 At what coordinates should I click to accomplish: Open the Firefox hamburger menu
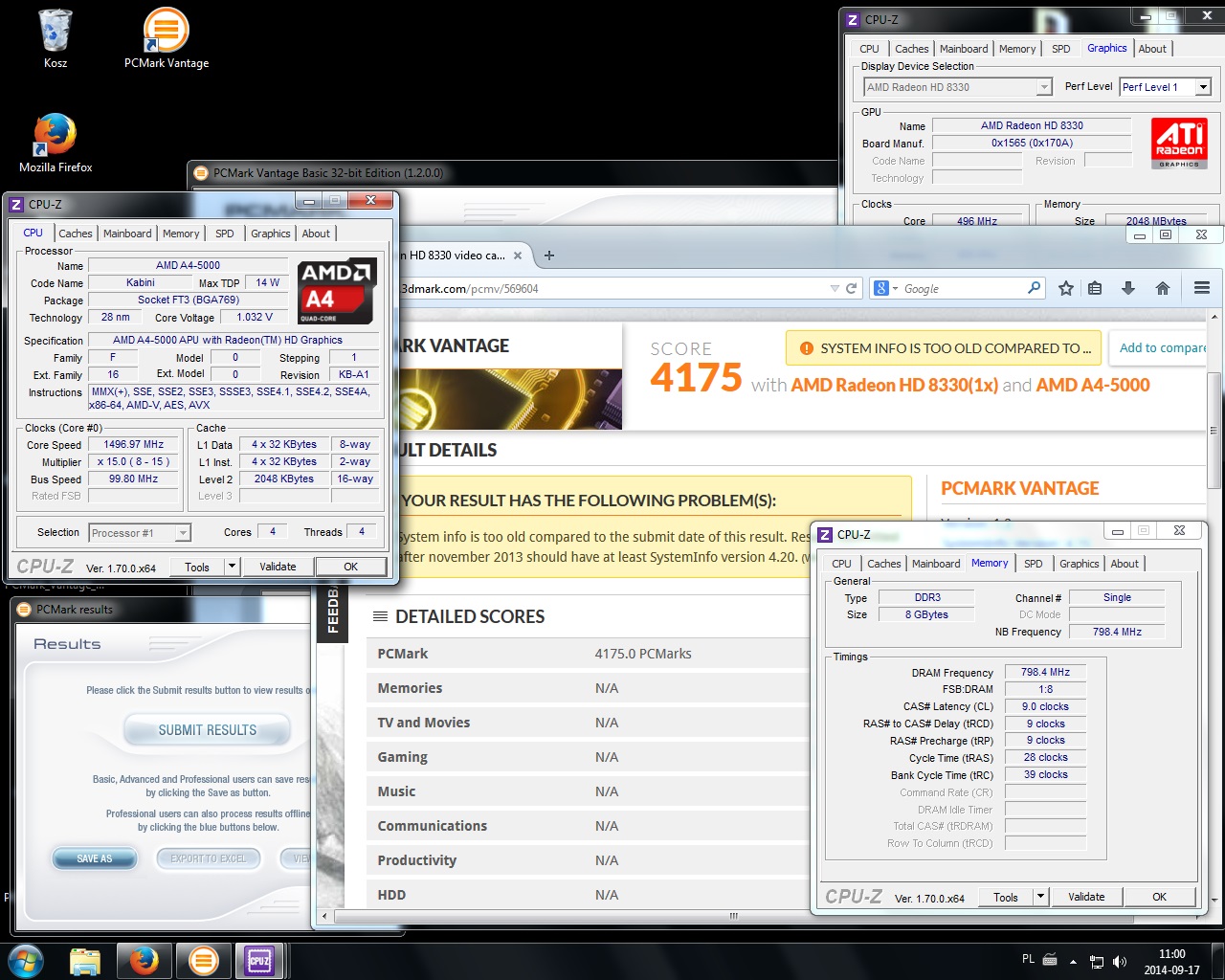1202,288
